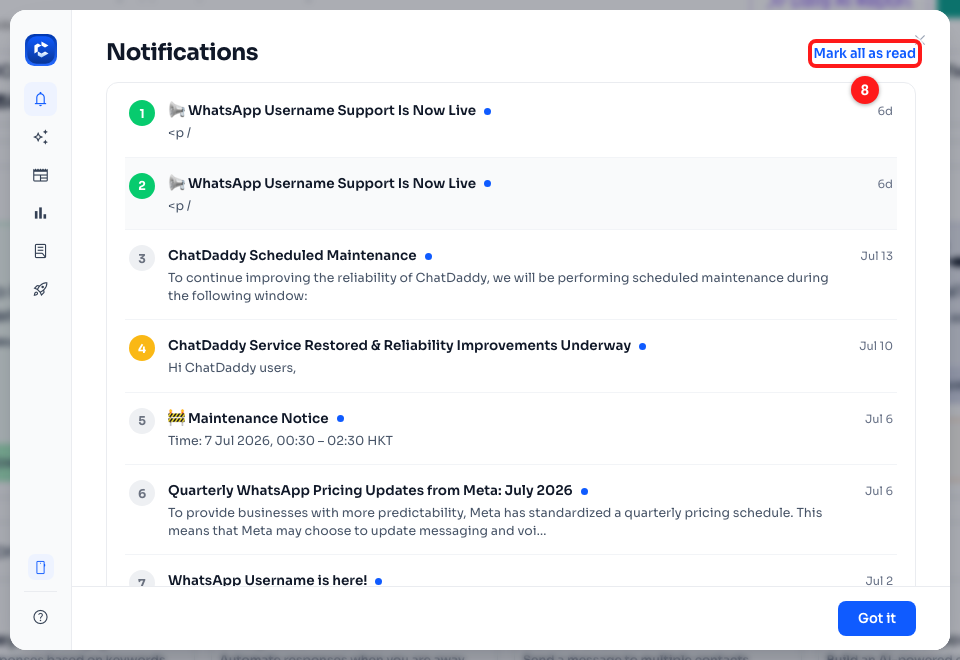
Task: Open ChatDaddy Service Restored & Reliability Improvements notification
Action: click(511, 356)
